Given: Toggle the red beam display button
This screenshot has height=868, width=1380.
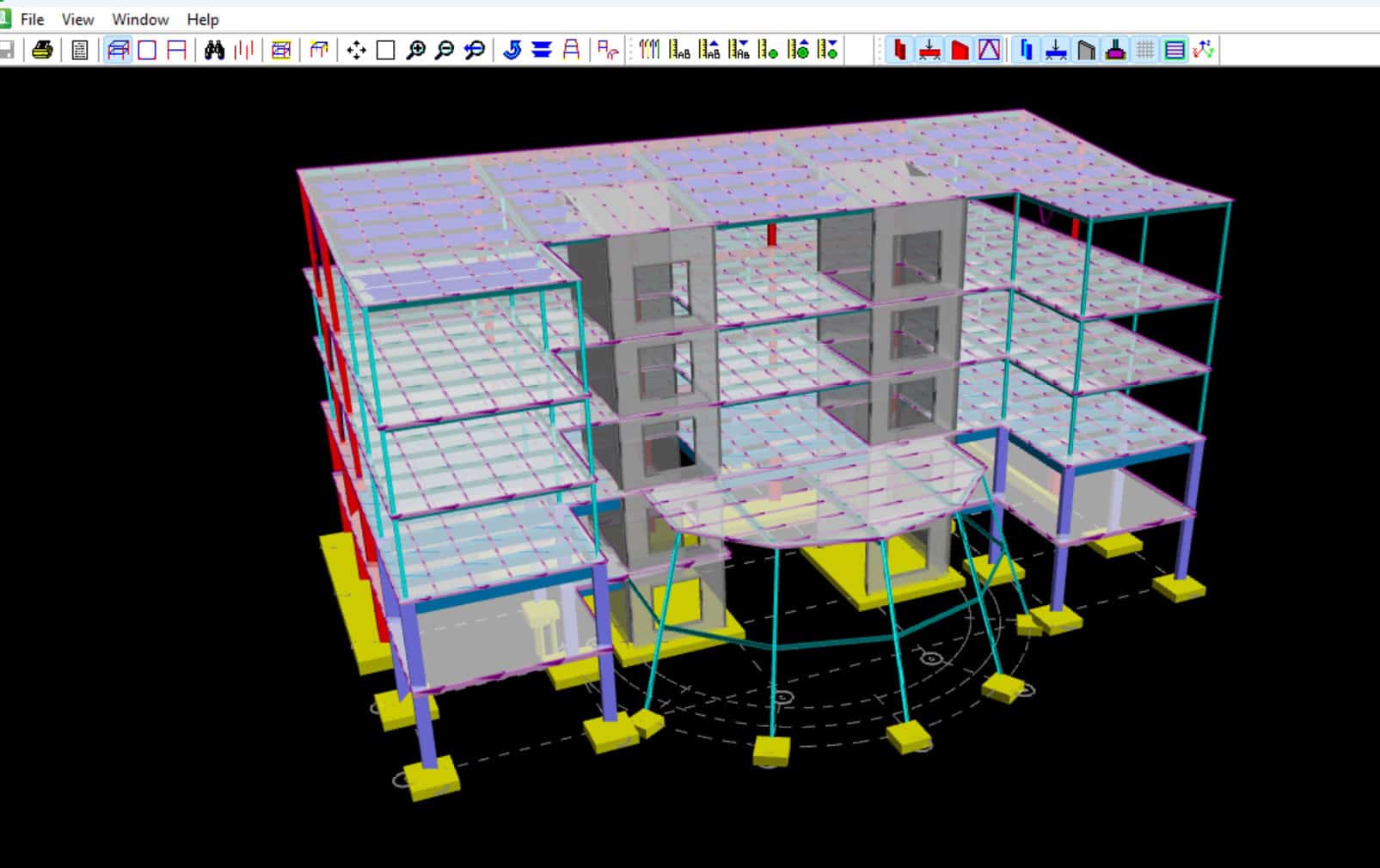Looking at the screenshot, I should point(929,50).
